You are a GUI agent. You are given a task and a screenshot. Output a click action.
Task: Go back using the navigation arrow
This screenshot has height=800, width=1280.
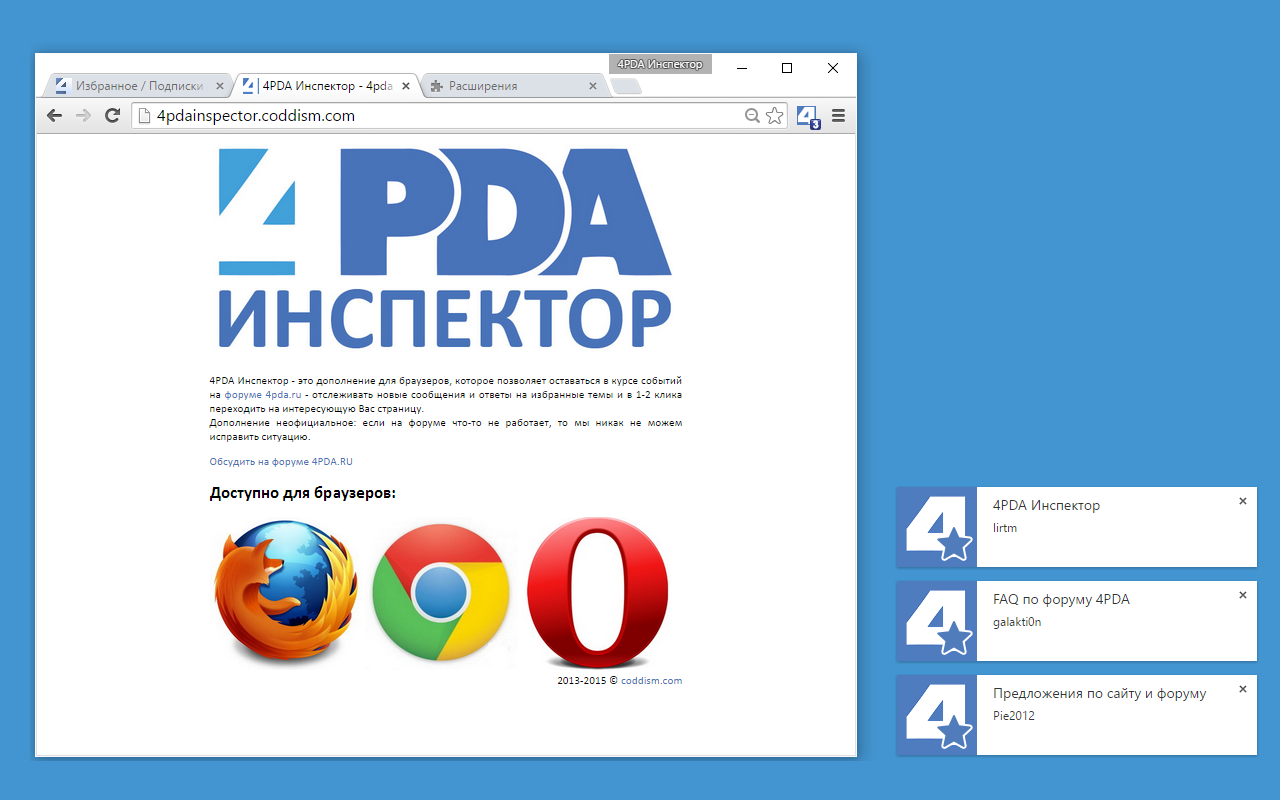[x=54, y=115]
